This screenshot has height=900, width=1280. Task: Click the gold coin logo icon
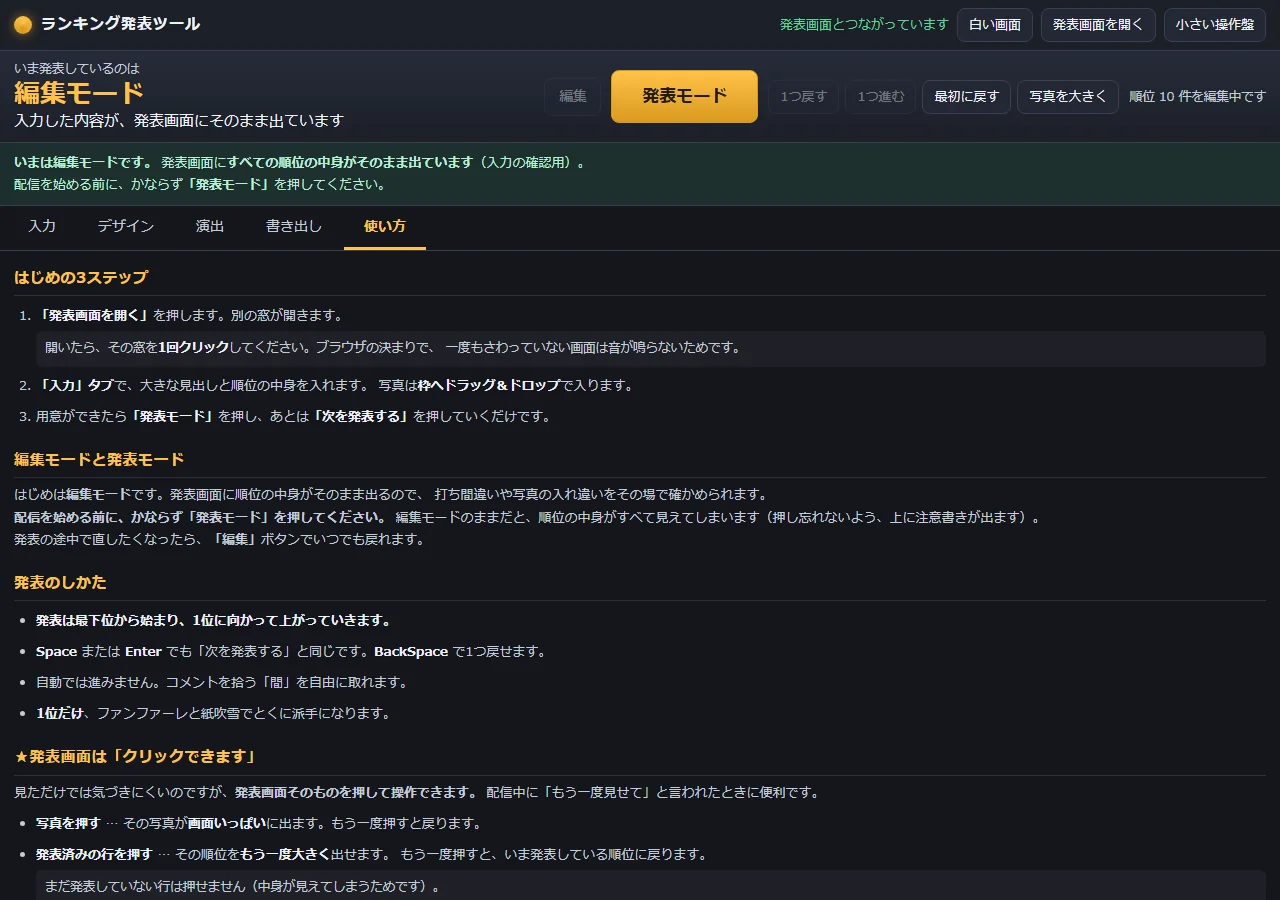(23, 25)
